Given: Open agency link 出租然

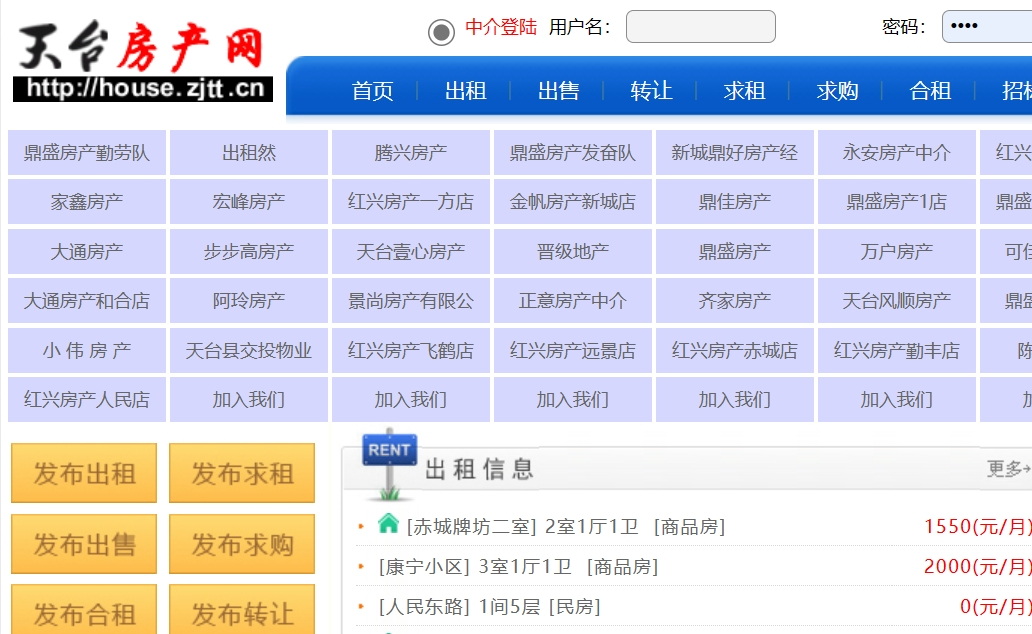Looking at the screenshot, I should tap(249, 153).
